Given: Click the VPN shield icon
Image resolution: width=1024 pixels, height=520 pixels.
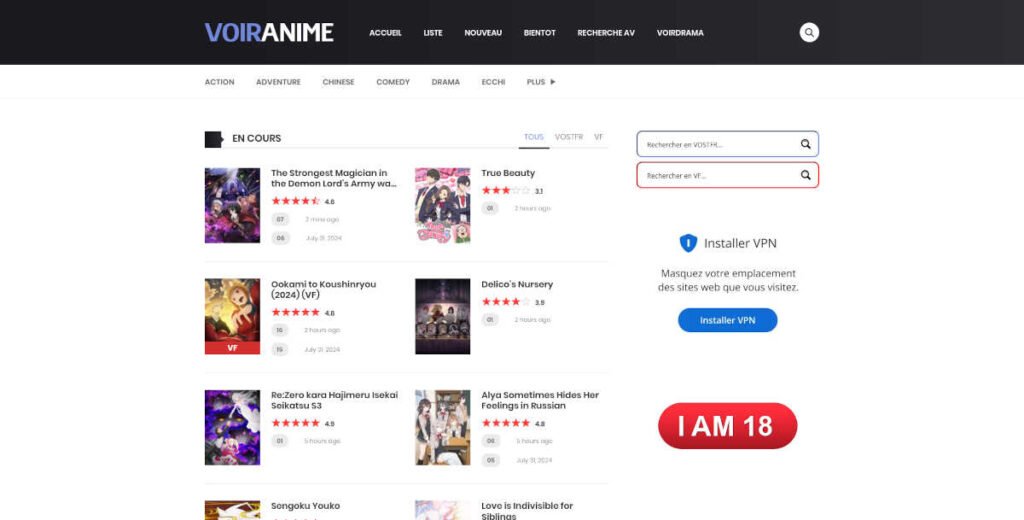Looking at the screenshot, I should [x=688, y=243].
